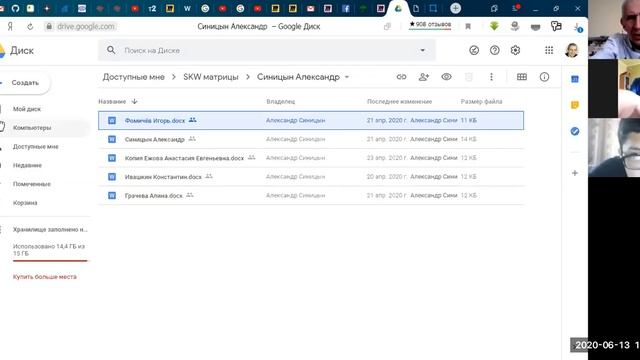Click the plus get add-ons icon
This screenshot has height=360, width=640.
pos(575,173)
